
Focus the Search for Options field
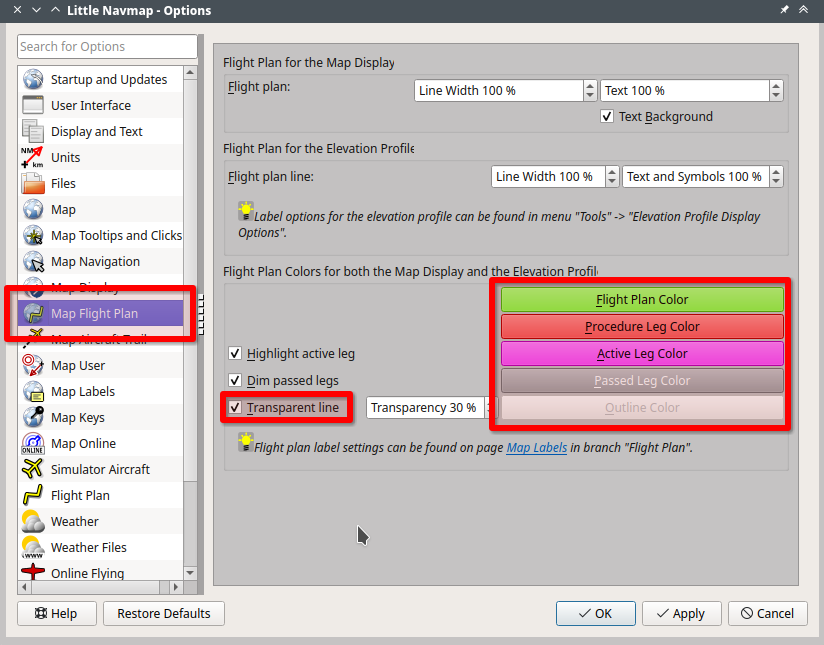[x=107, y=46]
